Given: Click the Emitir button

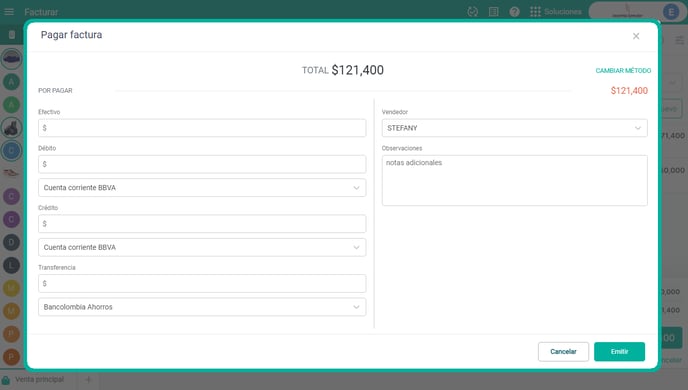Looking at the screenshot, I should [x=620, y=352].
